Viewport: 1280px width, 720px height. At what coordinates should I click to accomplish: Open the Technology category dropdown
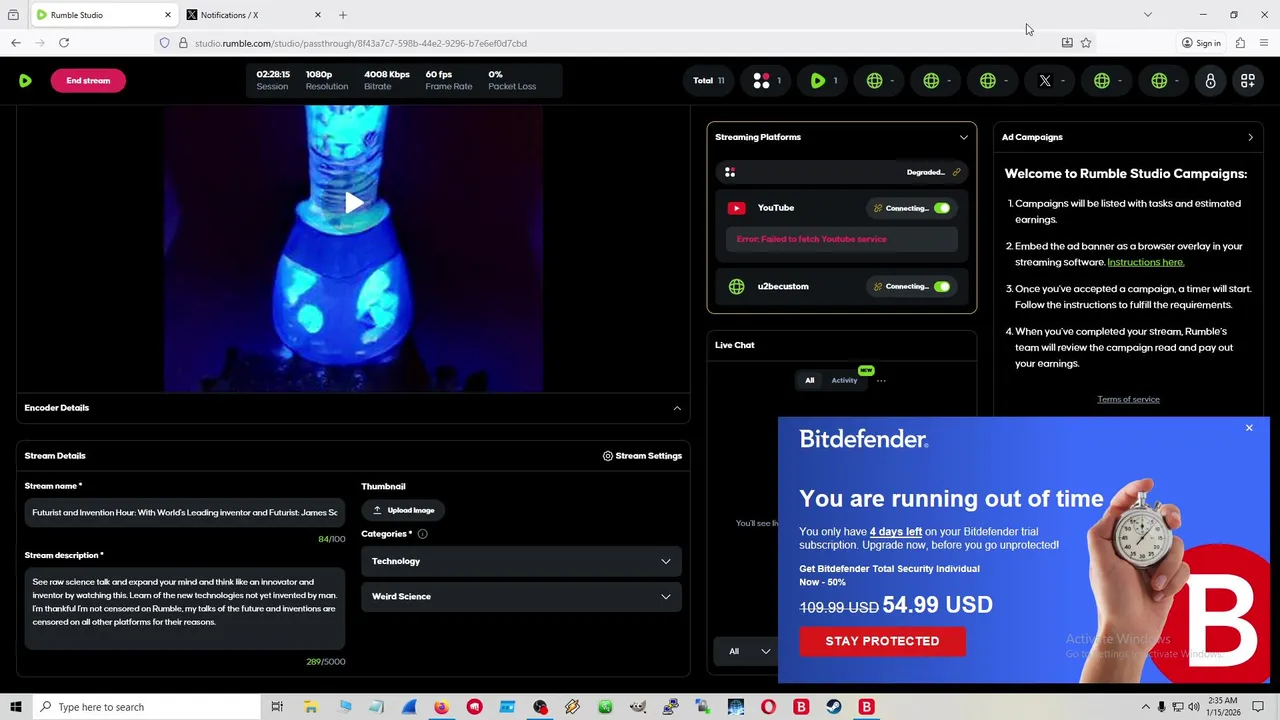521,561
